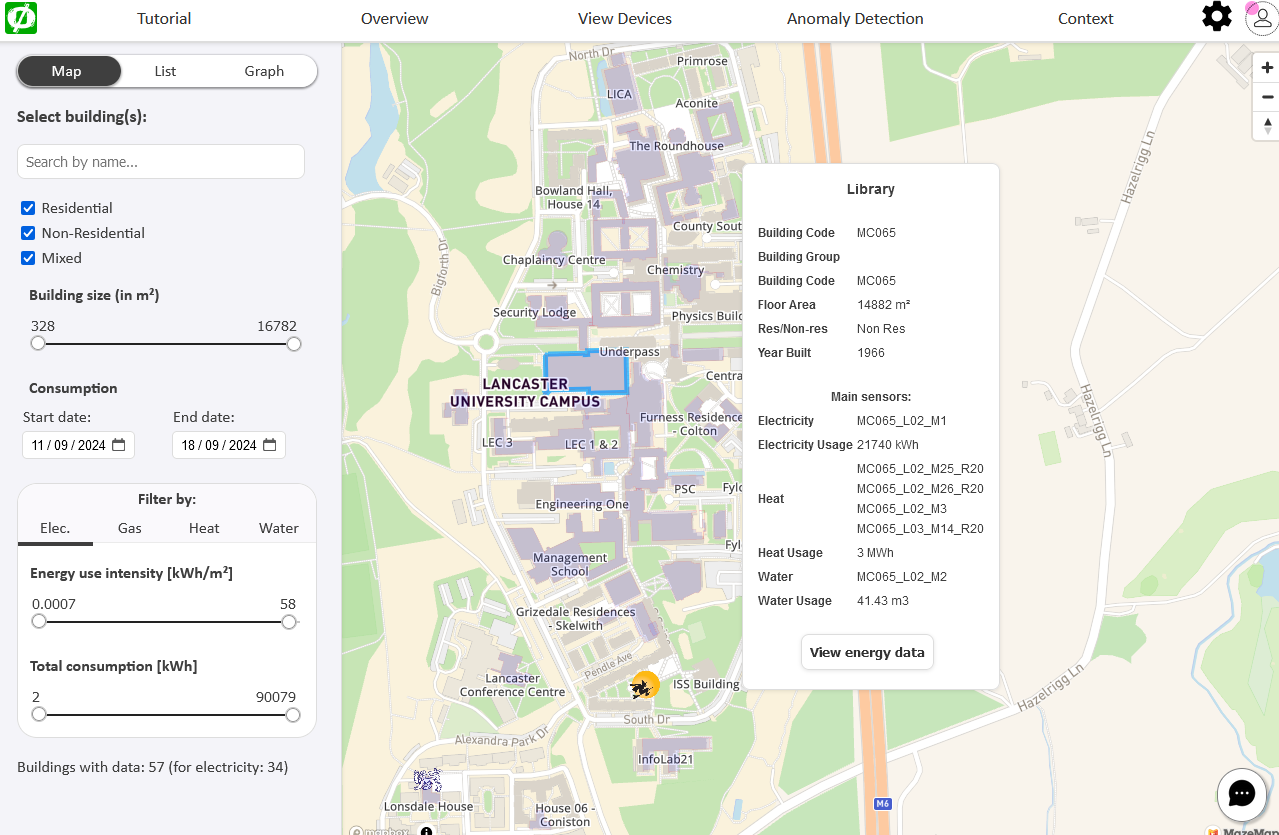This screenshot has height=835, width=1279.
Task: Click the LEC 3 map label
Action: pos(497,443)
